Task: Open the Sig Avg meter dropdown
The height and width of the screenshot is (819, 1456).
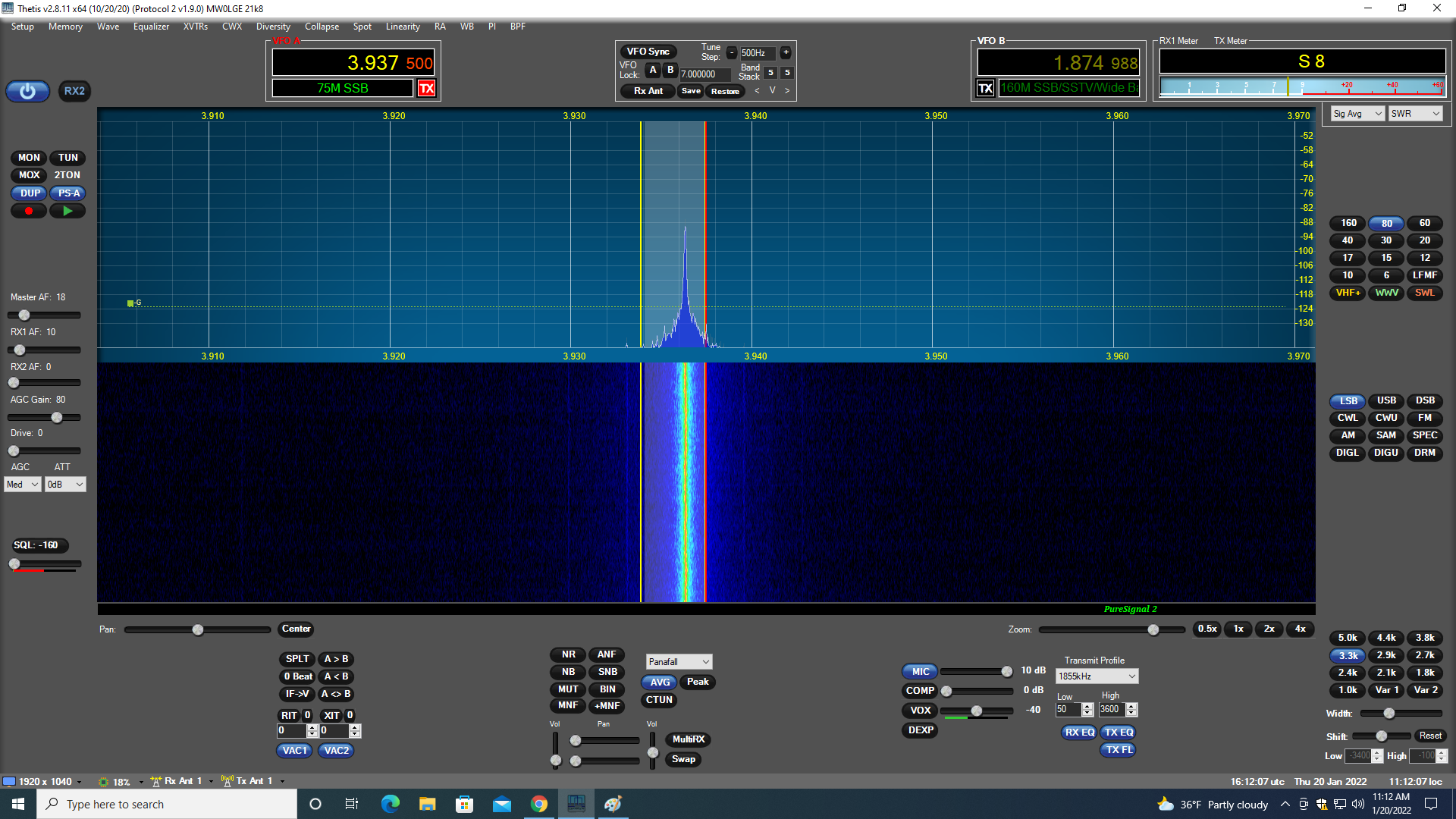Action: click(x=1357, y=114)
